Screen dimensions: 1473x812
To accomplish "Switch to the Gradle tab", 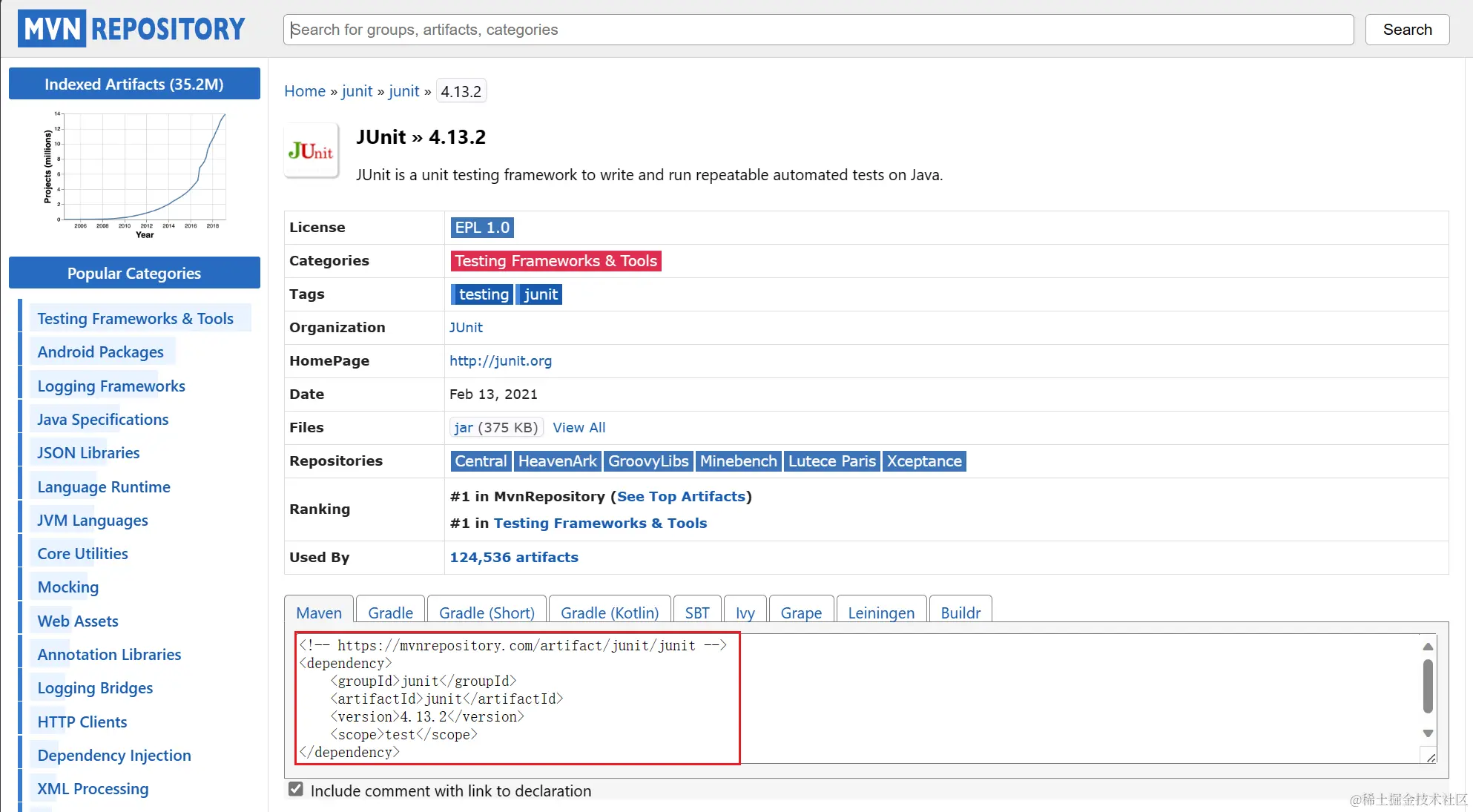I will 390,613.
